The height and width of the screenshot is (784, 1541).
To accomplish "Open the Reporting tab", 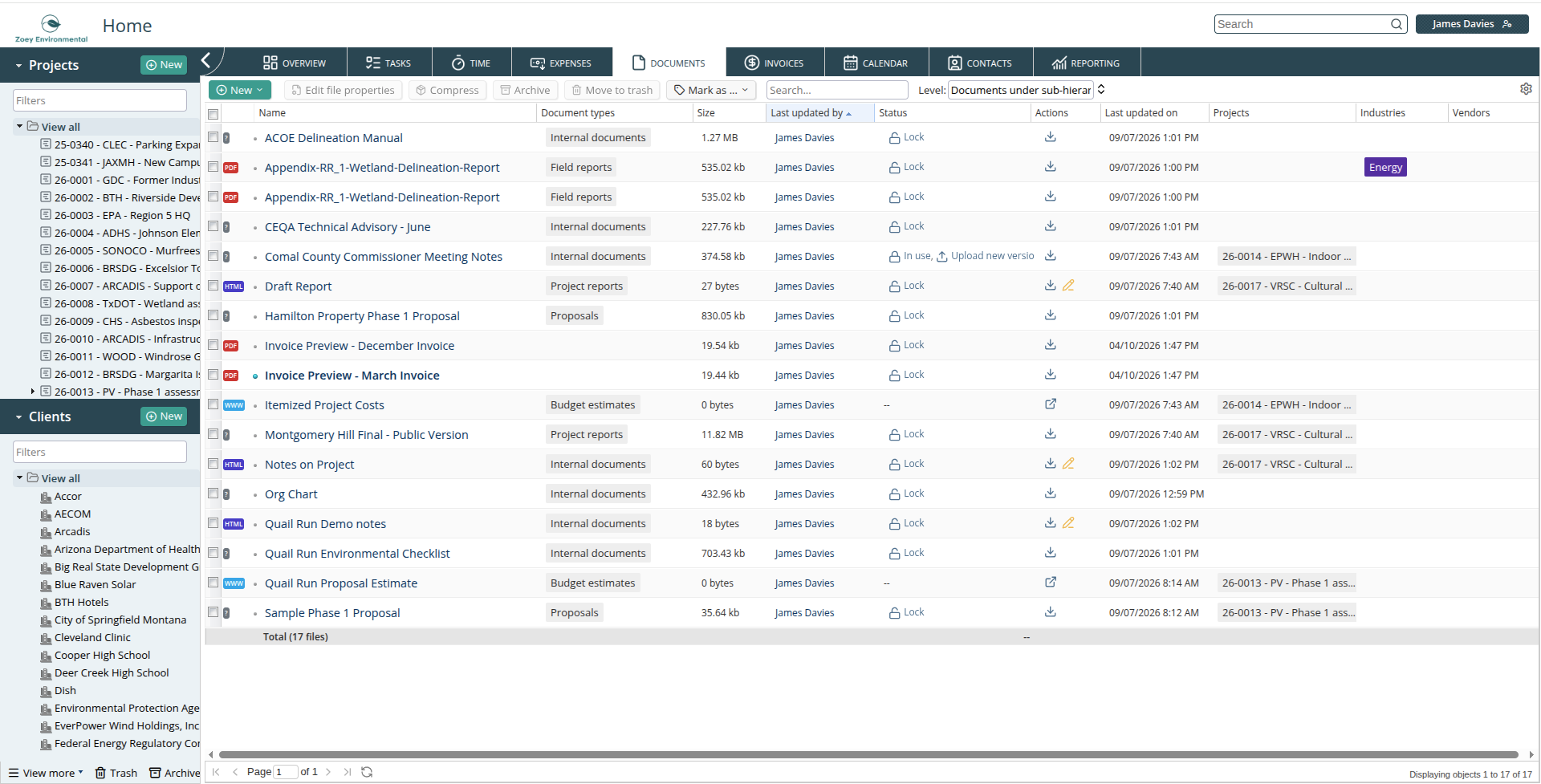I will [1086, 63].
